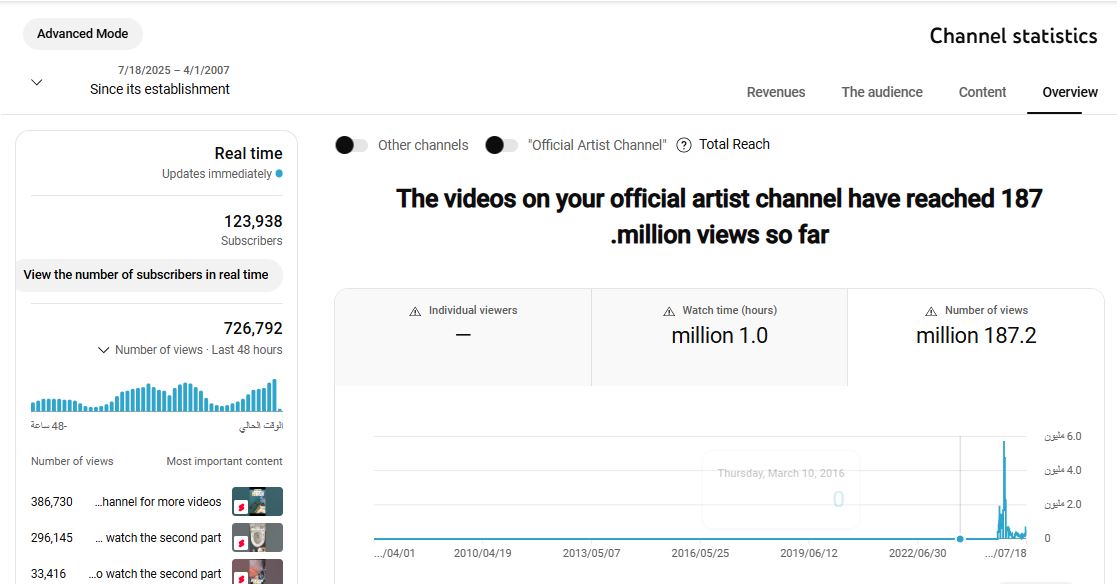Open the 296,145-views Shorts video thumbnail

click(x=257, y=538)
